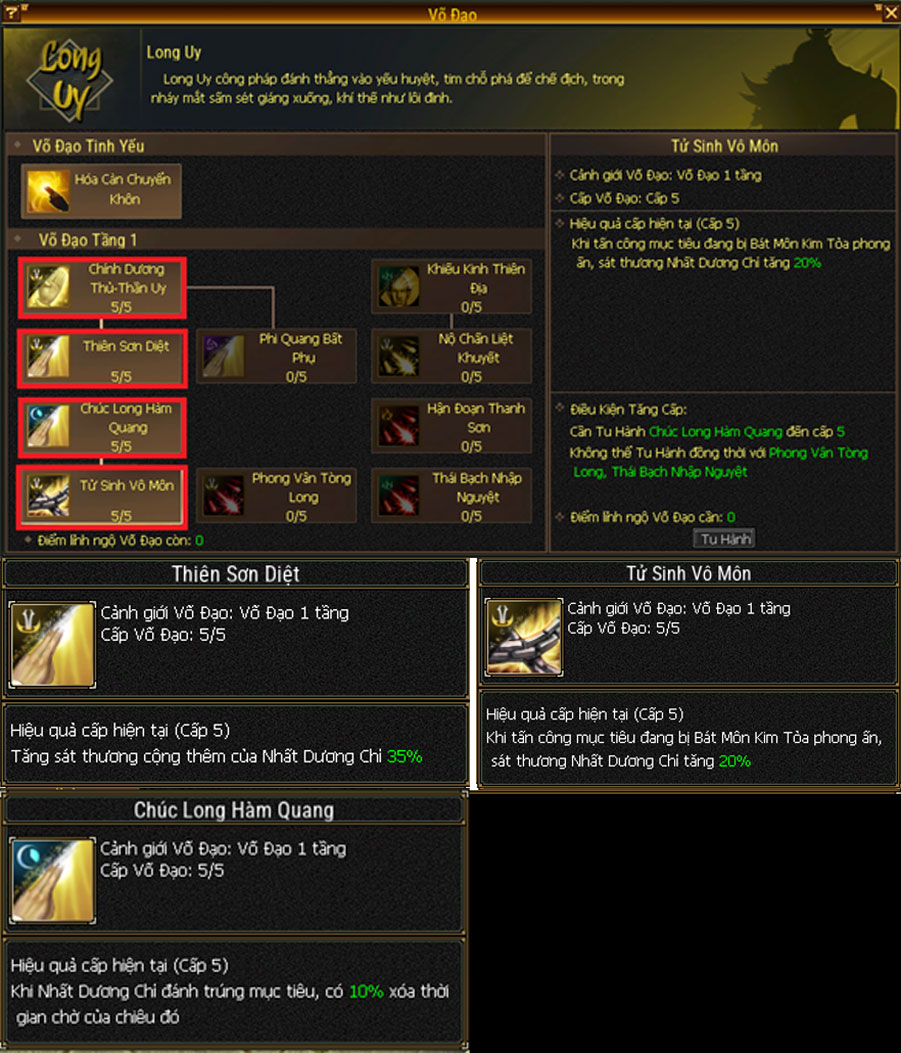The image size is (901, 1053).
Task: Select the Hận Đoạn Thanh Sơn skill icon
Action: (399, 426)
